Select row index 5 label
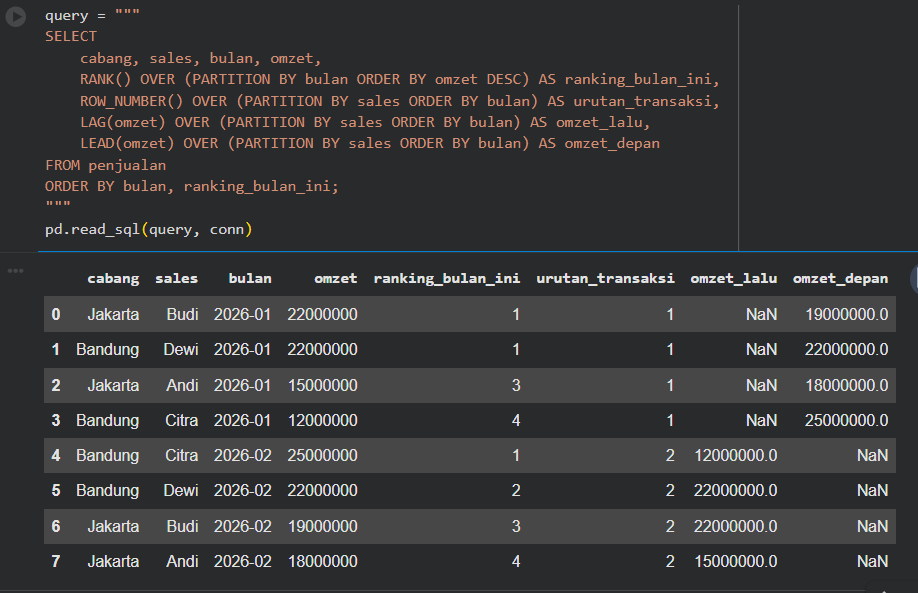This screenshot has height=593, width=918. point(56,491)
